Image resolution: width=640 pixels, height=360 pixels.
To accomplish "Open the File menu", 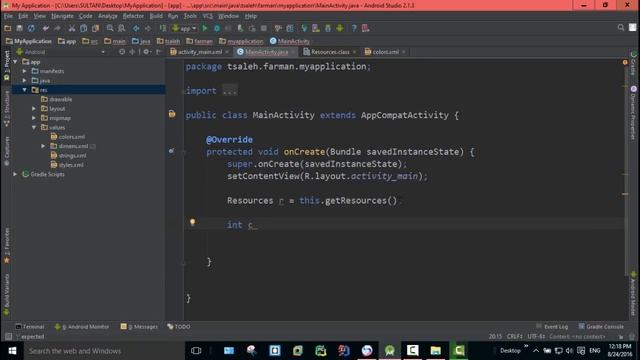I will [9, 16].
